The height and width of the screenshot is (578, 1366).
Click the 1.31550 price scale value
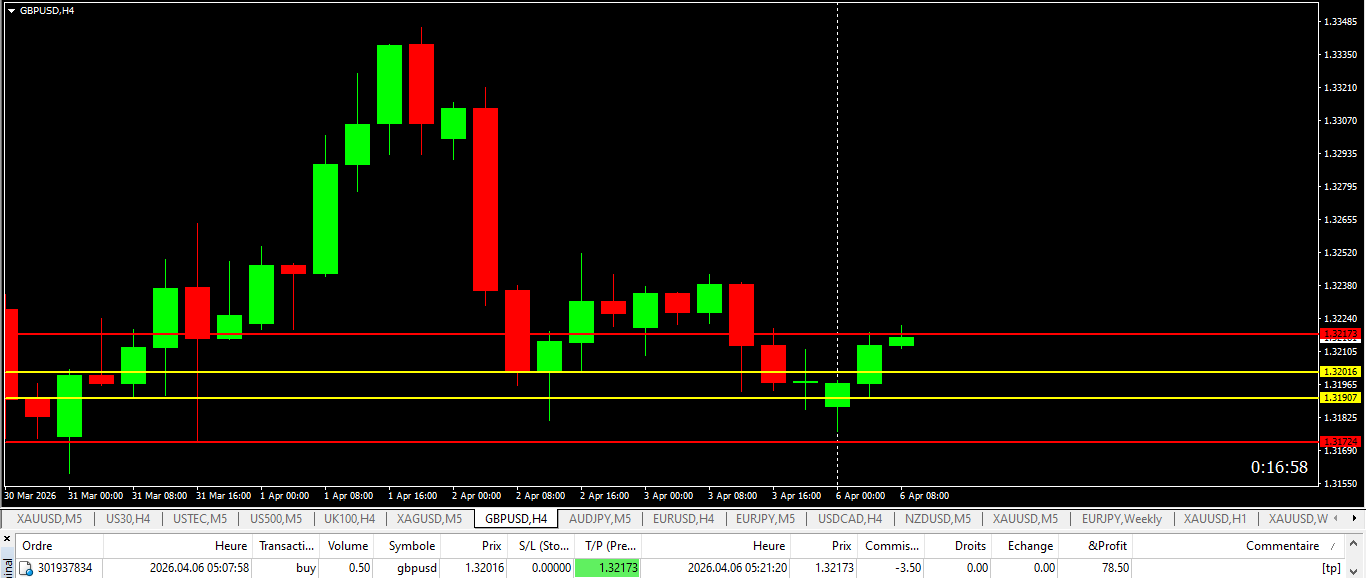click(x=1340, y=483)
